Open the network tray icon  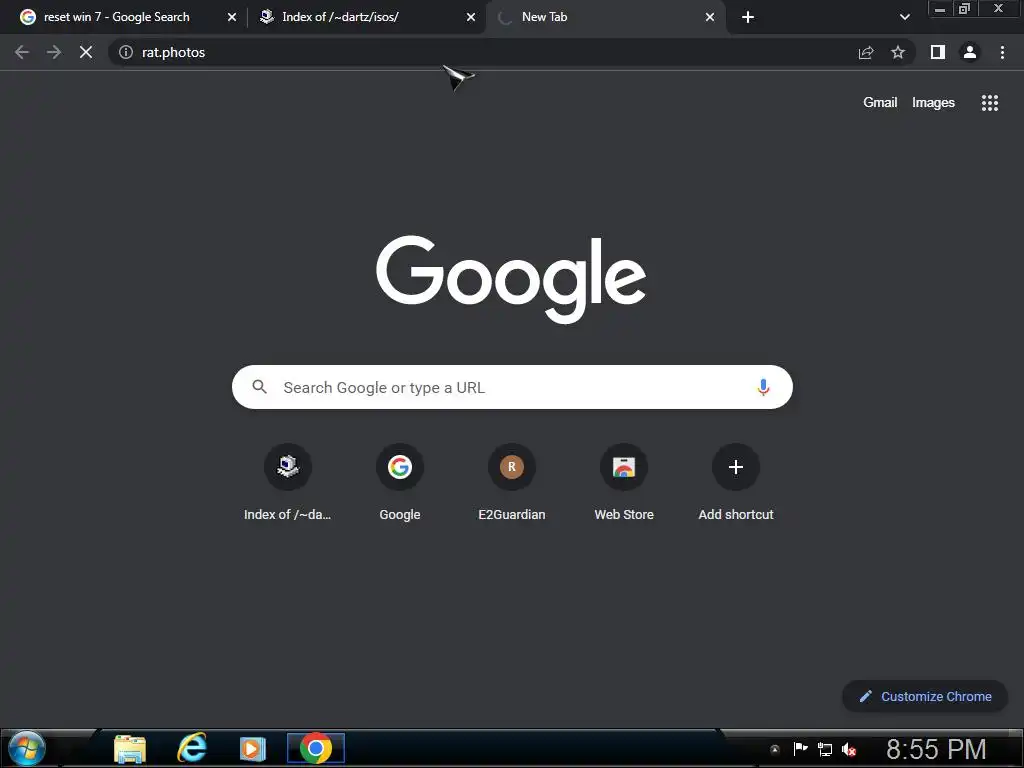tap(825, 750)
